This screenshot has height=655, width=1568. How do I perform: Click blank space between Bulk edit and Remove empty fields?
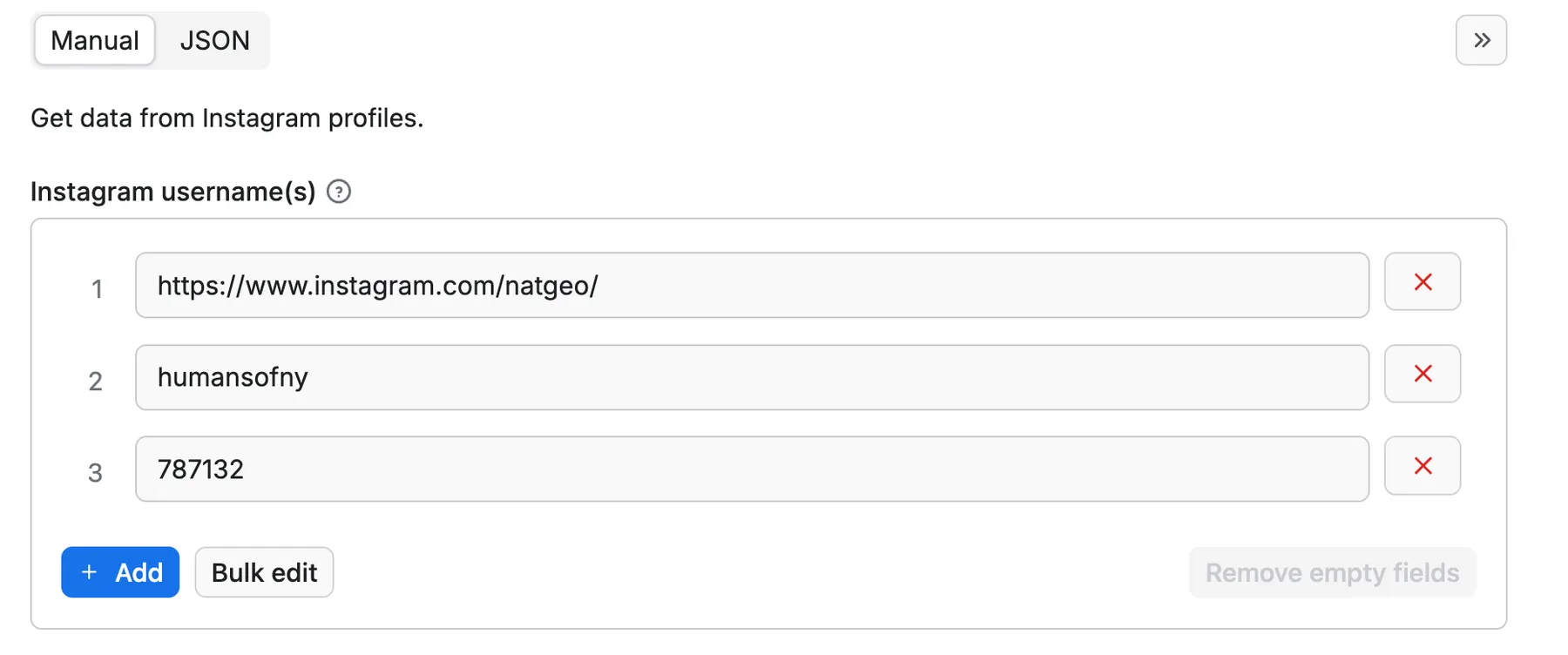click(x=758, y=572)
